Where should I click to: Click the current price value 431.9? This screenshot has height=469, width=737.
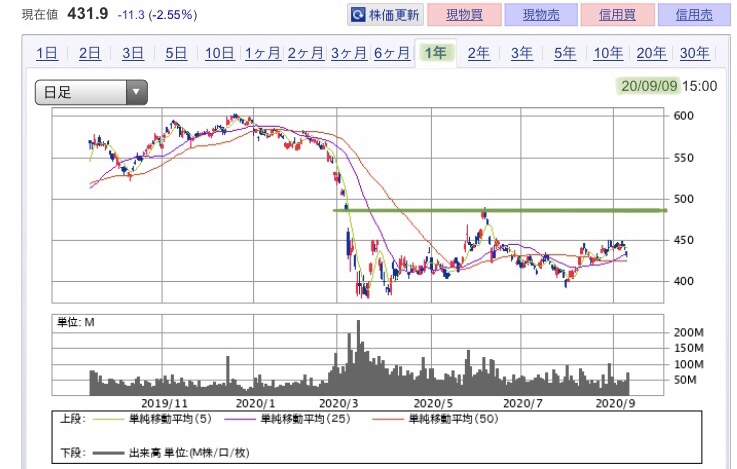[87, 14]
